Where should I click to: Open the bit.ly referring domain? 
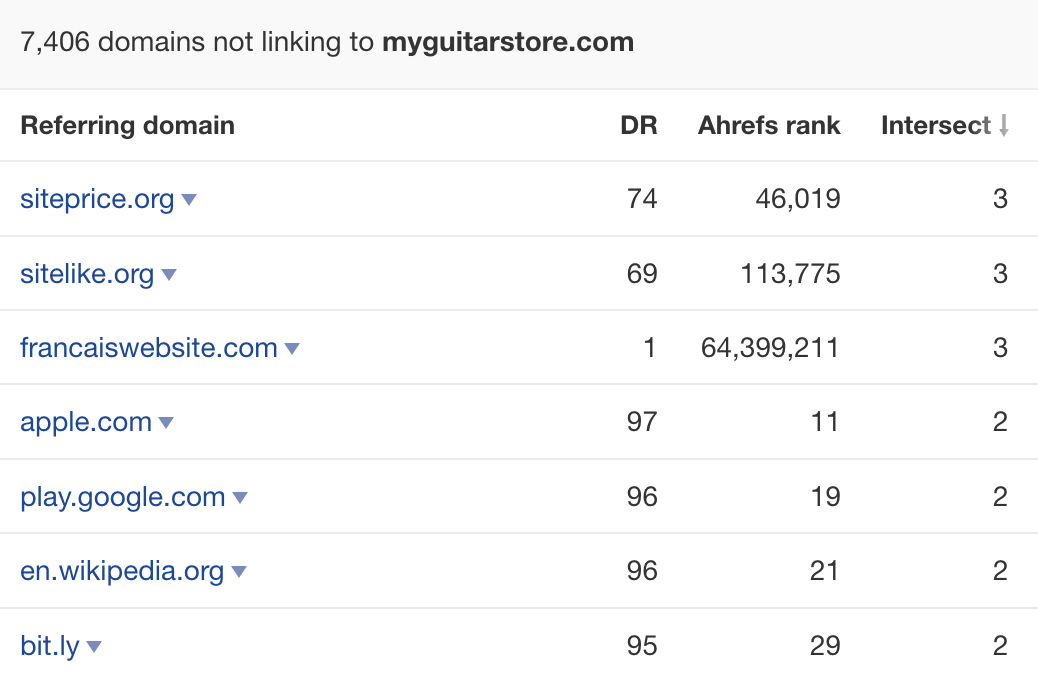click(48, 646)
